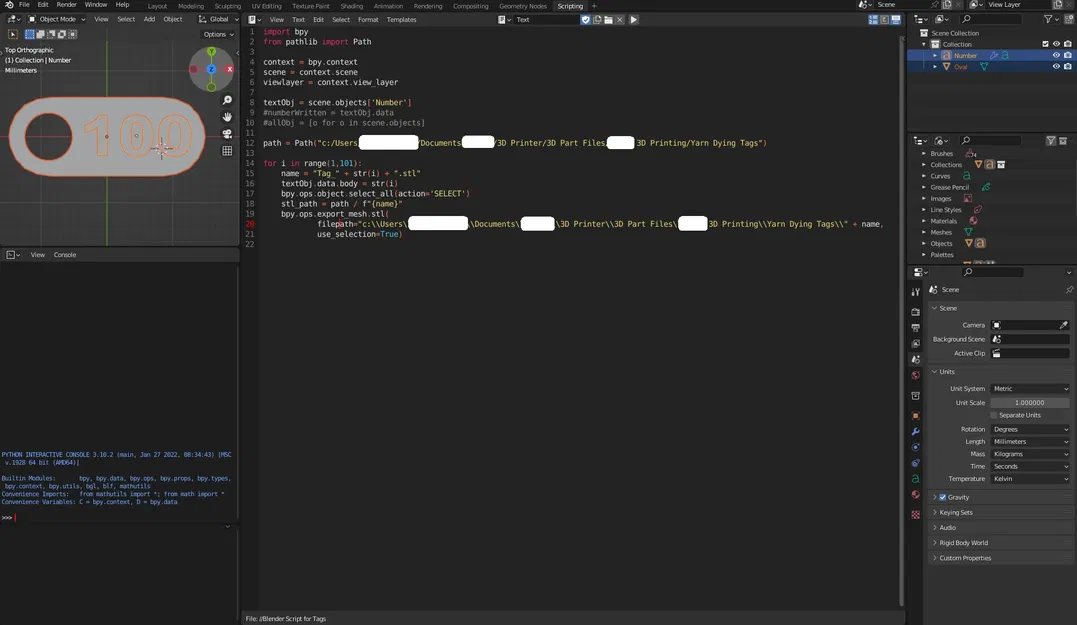Image resolution: width=1077 pixels, height=625 pixels.
Task: Enable Separate Units checkbox
Action: [993, 415]
